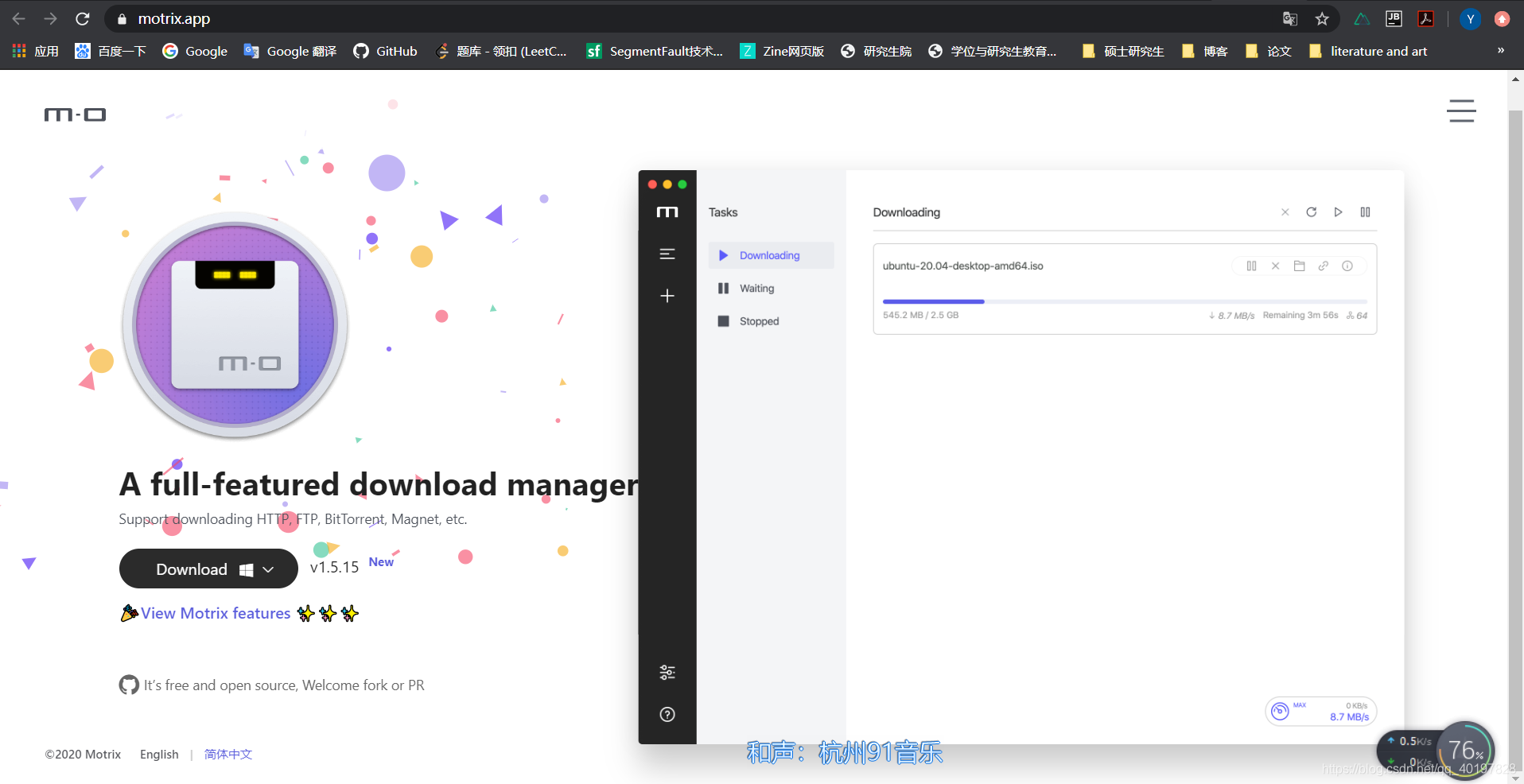Viewport: 1524px width, 784px height.
Task: Go forward with browser forward arrow
Action: click(50, 18)
